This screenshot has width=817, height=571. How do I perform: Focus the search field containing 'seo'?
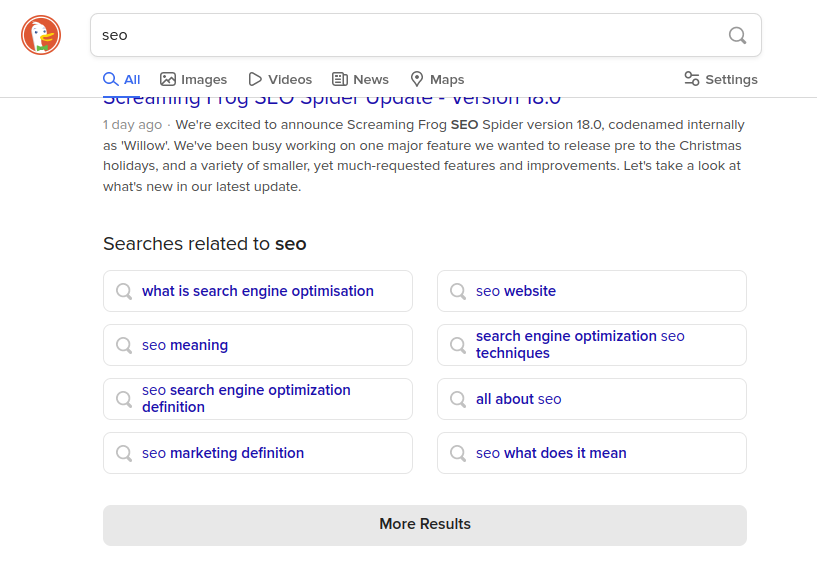[426, 35]
